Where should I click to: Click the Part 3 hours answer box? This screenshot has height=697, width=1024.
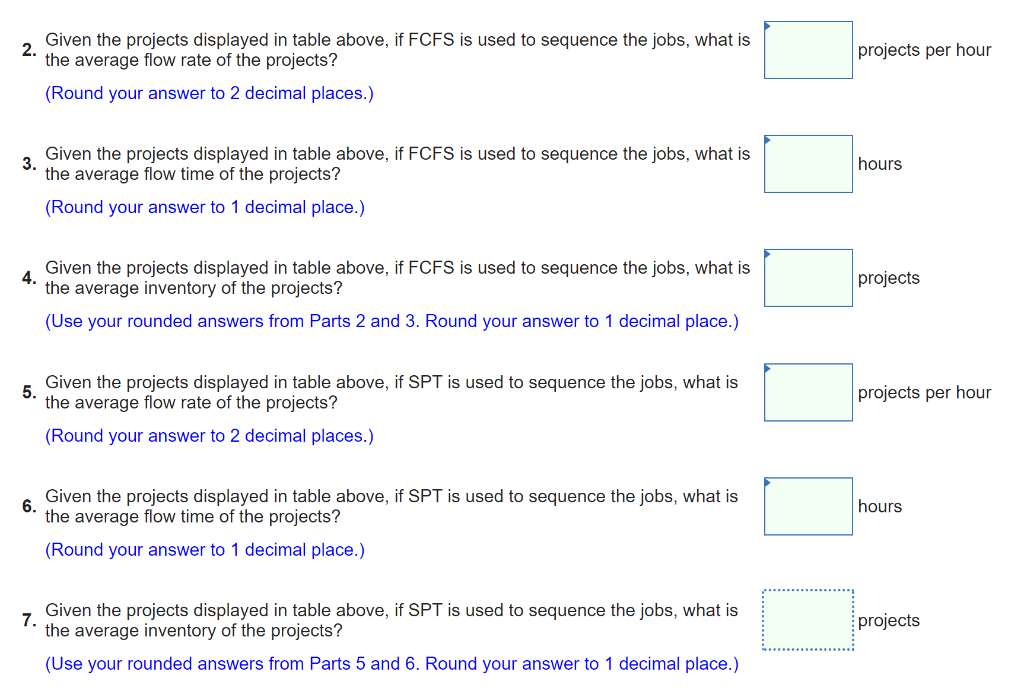click(x=807, y=164)
